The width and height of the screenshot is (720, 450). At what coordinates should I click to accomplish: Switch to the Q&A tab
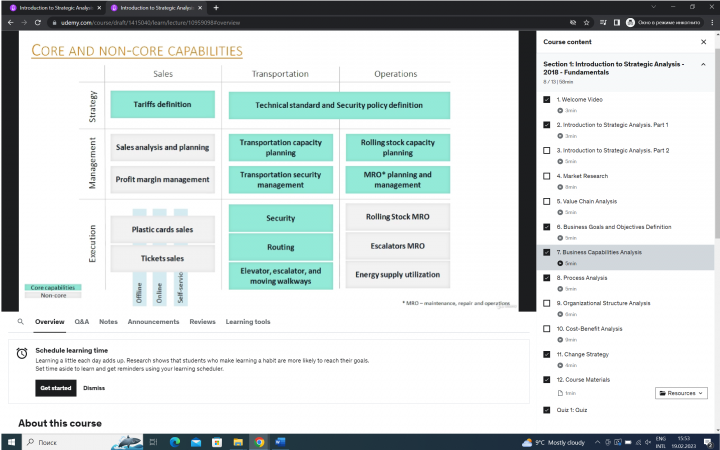point(82,322)
